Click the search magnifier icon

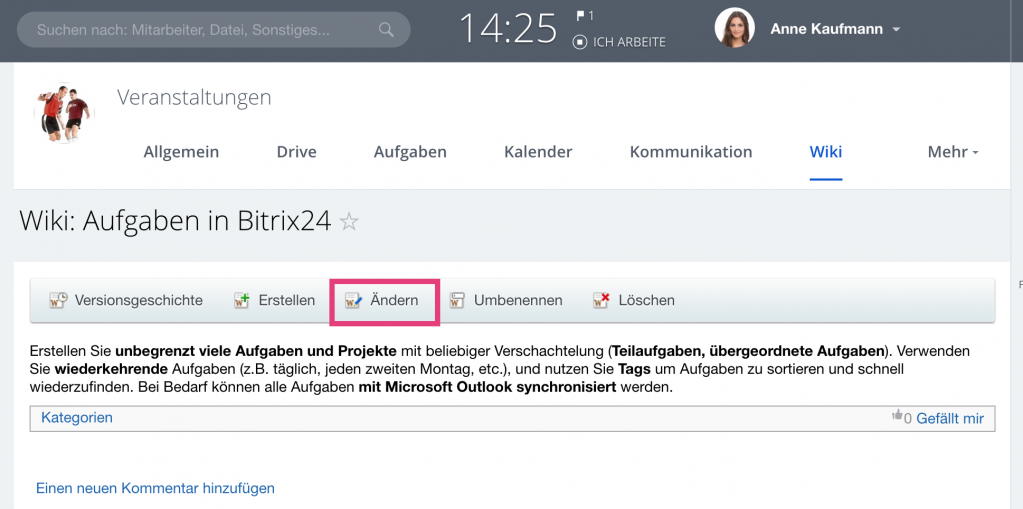386,29
